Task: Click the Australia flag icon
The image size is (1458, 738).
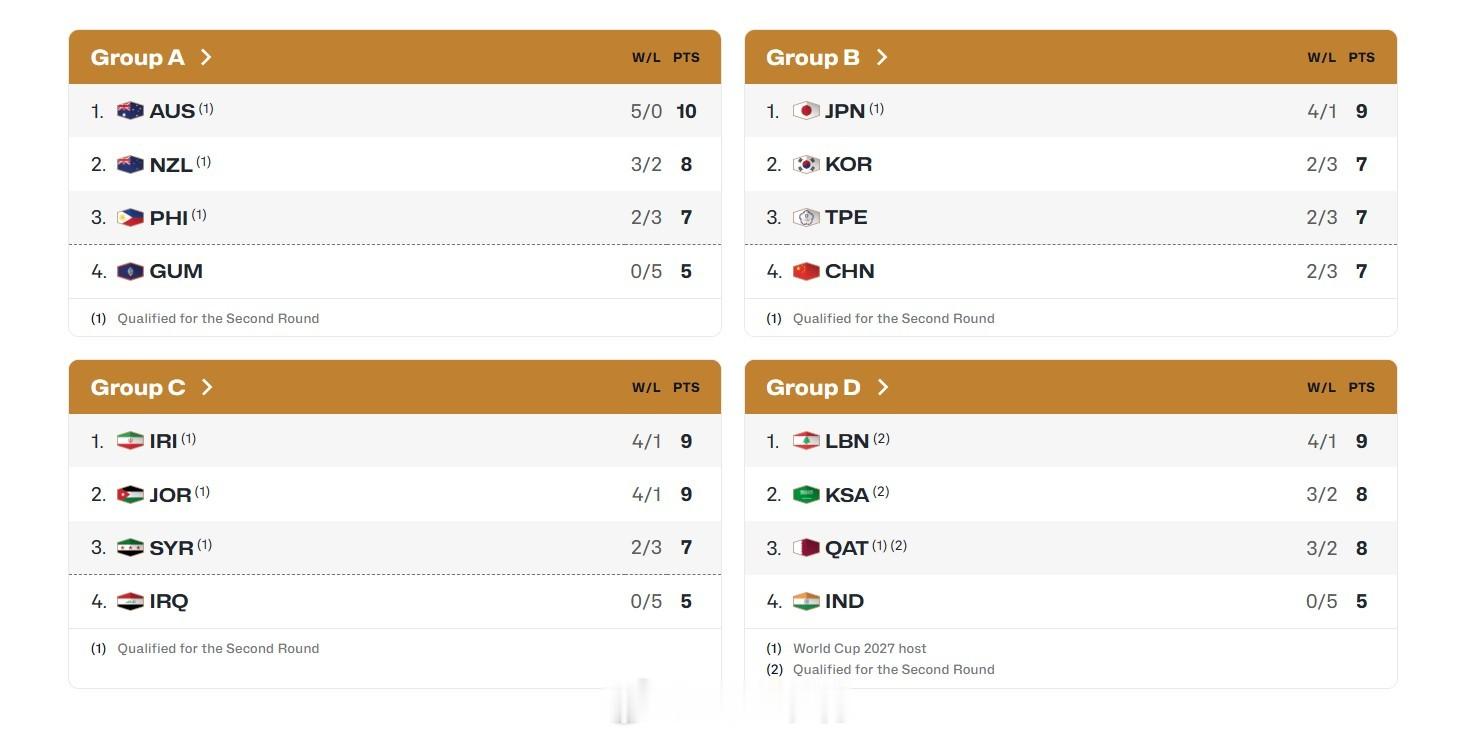Action: [x=130, y=111]
